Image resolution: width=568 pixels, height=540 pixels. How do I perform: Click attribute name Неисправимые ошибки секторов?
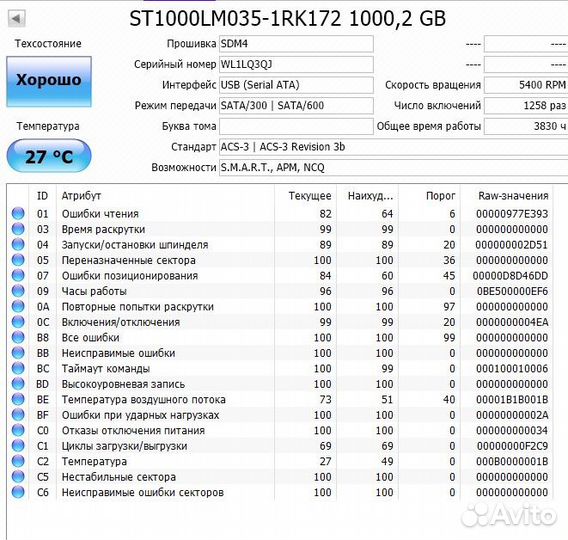[142, 493]
